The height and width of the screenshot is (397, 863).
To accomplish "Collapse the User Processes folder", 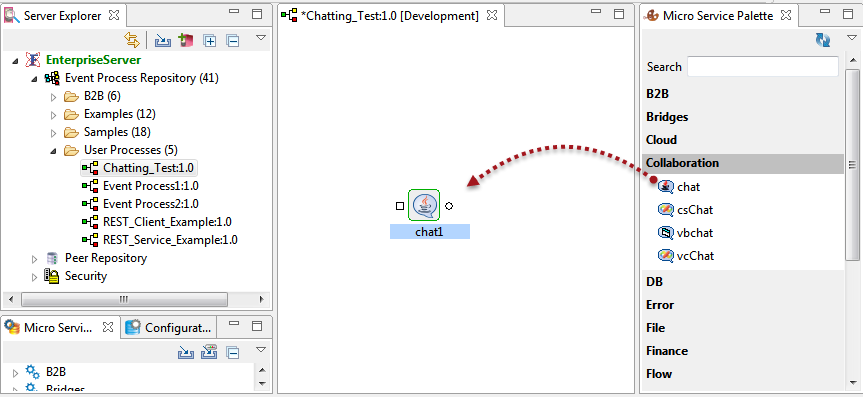I will click(x=53, y=150).
